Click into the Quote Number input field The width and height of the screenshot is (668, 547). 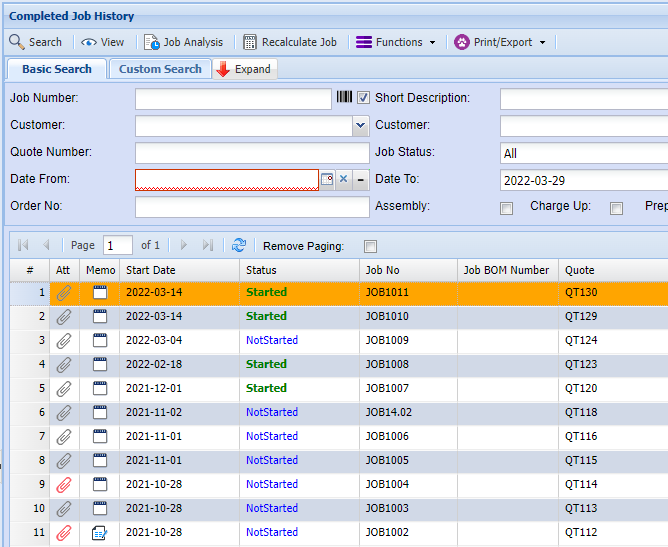[x=252, y=153]
